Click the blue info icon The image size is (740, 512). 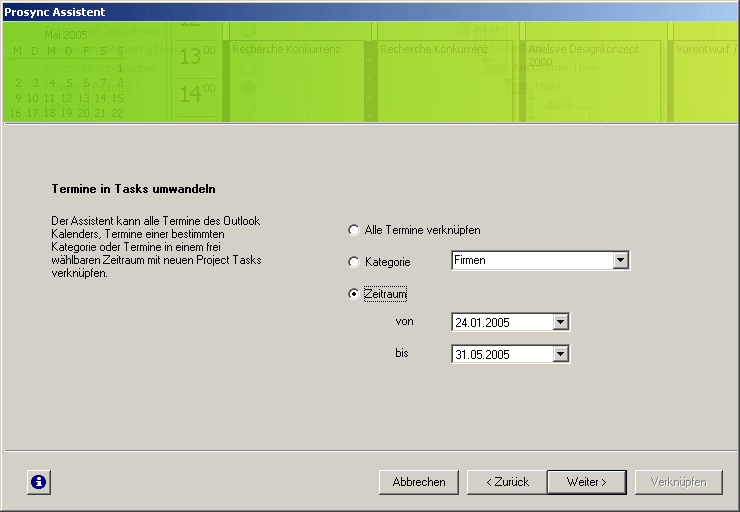point(38,482)
